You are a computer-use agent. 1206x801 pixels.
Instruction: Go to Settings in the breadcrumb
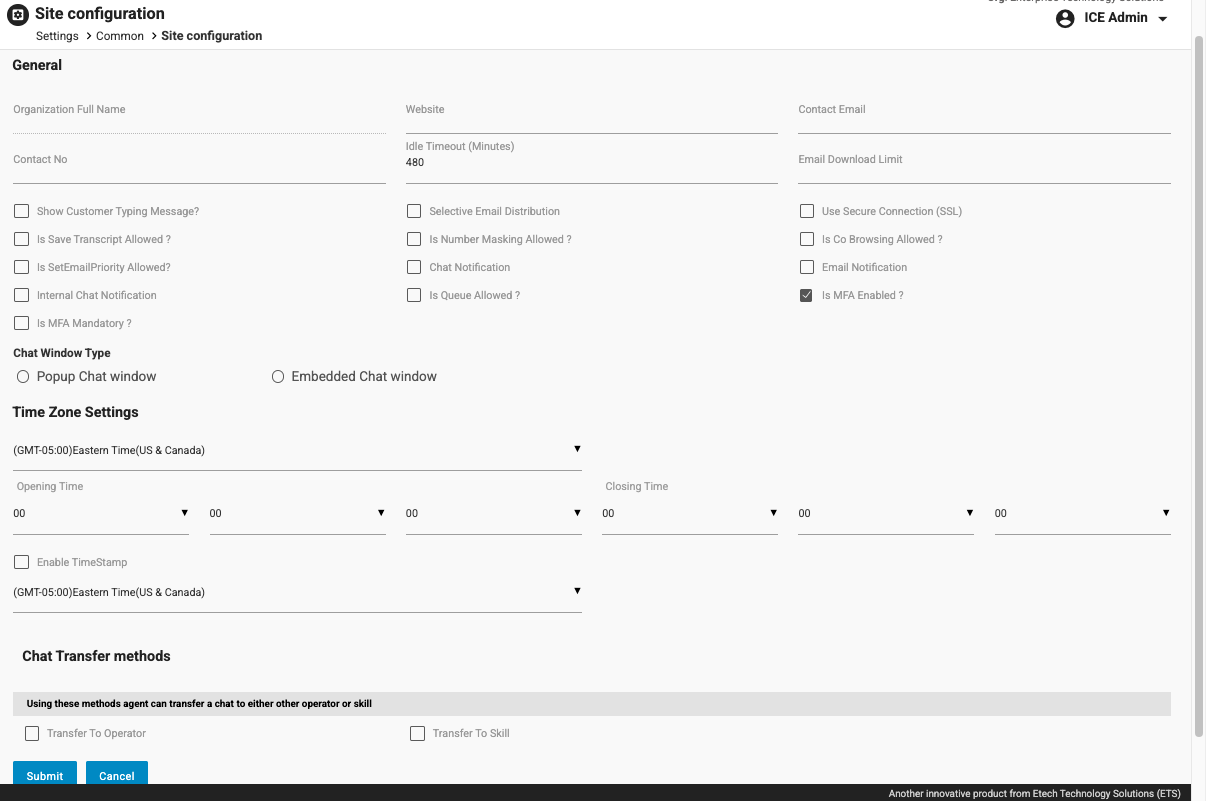(x=57, y=36)
